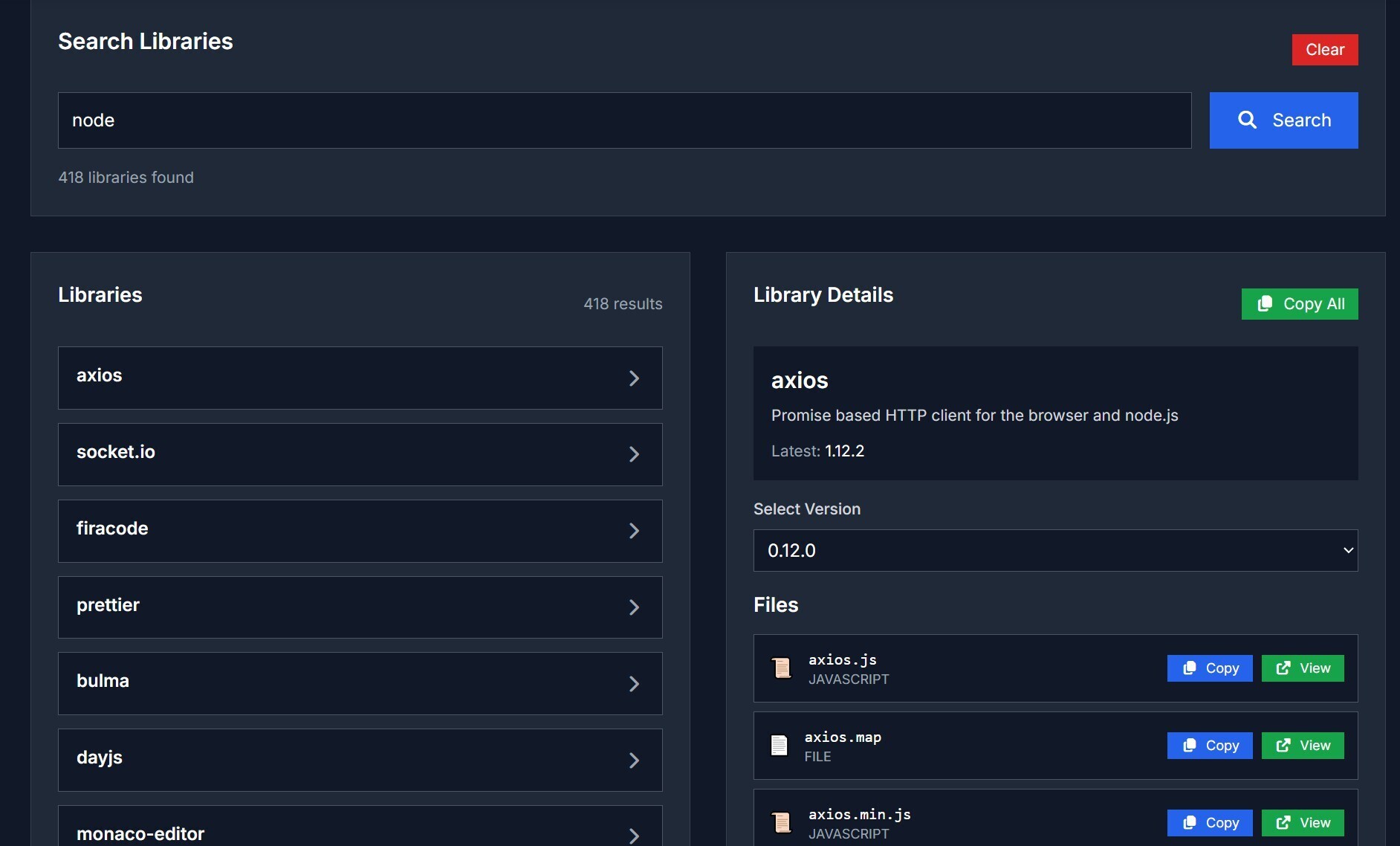Click the scroll icon beside axios.min.js

(x=781, y=823)
